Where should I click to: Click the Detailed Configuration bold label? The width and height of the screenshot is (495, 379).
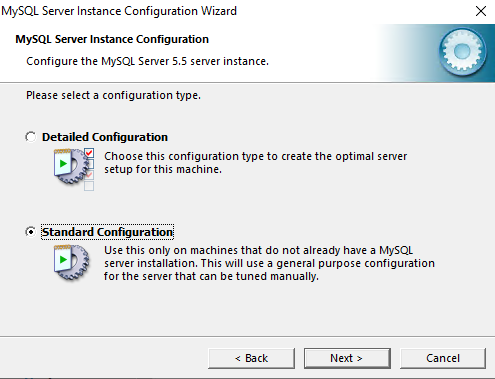tap(105, 137)
